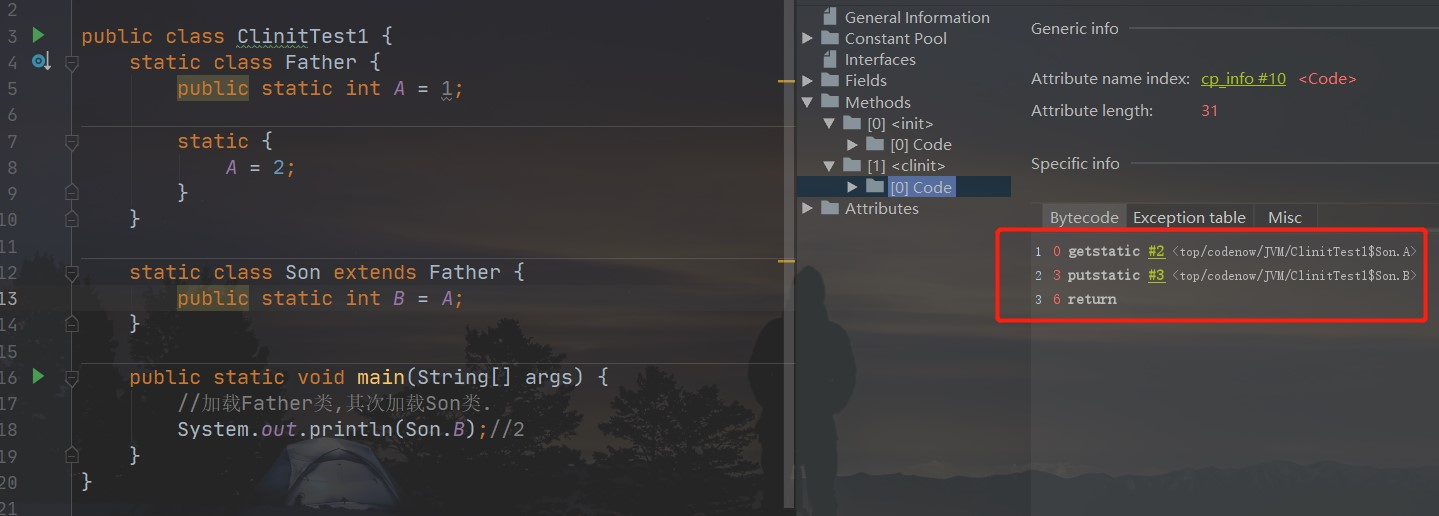
Task: Select [0] <init> method item
Action: 900,124
